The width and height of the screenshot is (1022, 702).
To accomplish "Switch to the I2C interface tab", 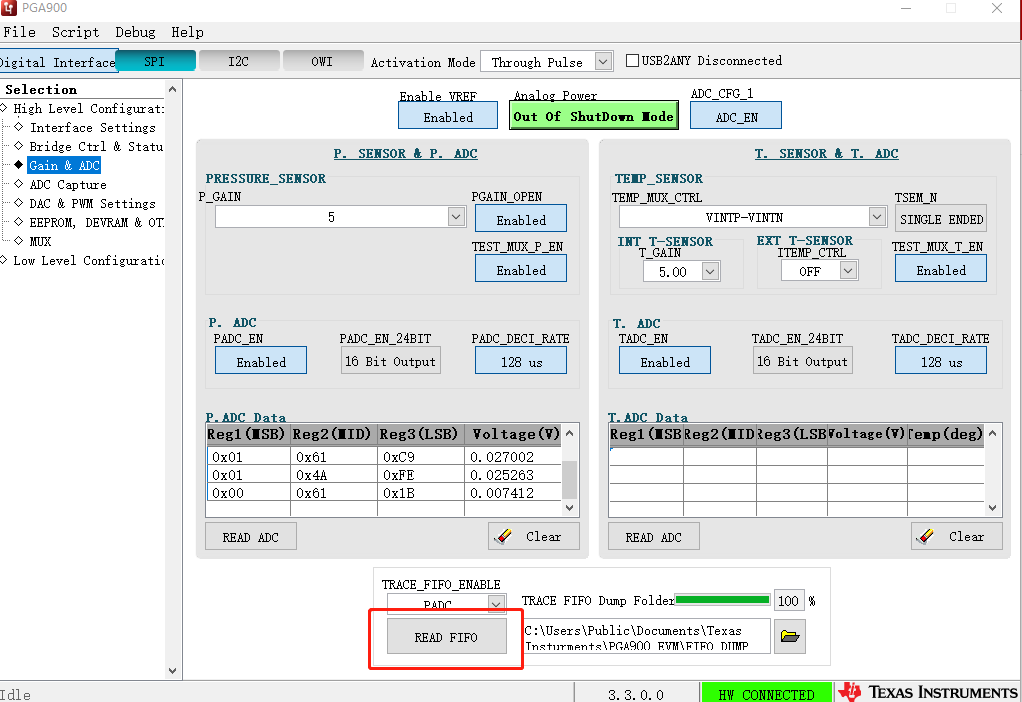I will 239,61.
